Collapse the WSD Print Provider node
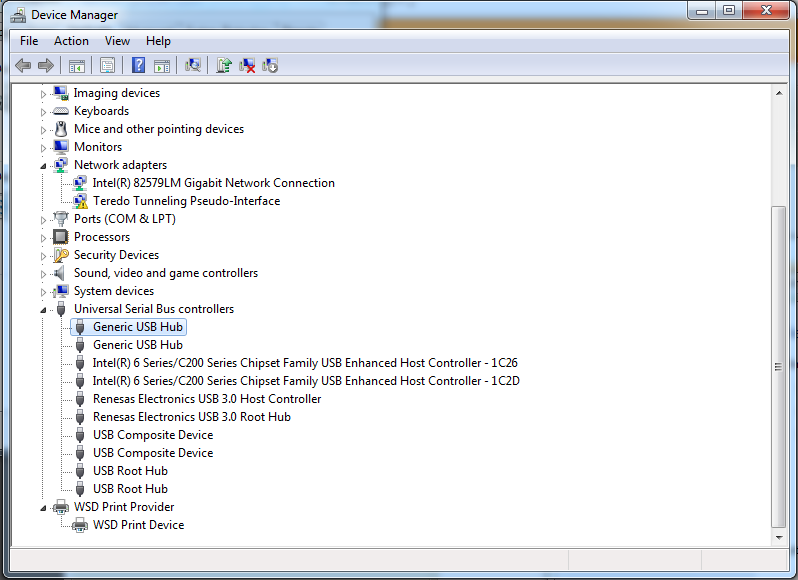798x580 pixels. pyautogui.click(x=43, y=508)
